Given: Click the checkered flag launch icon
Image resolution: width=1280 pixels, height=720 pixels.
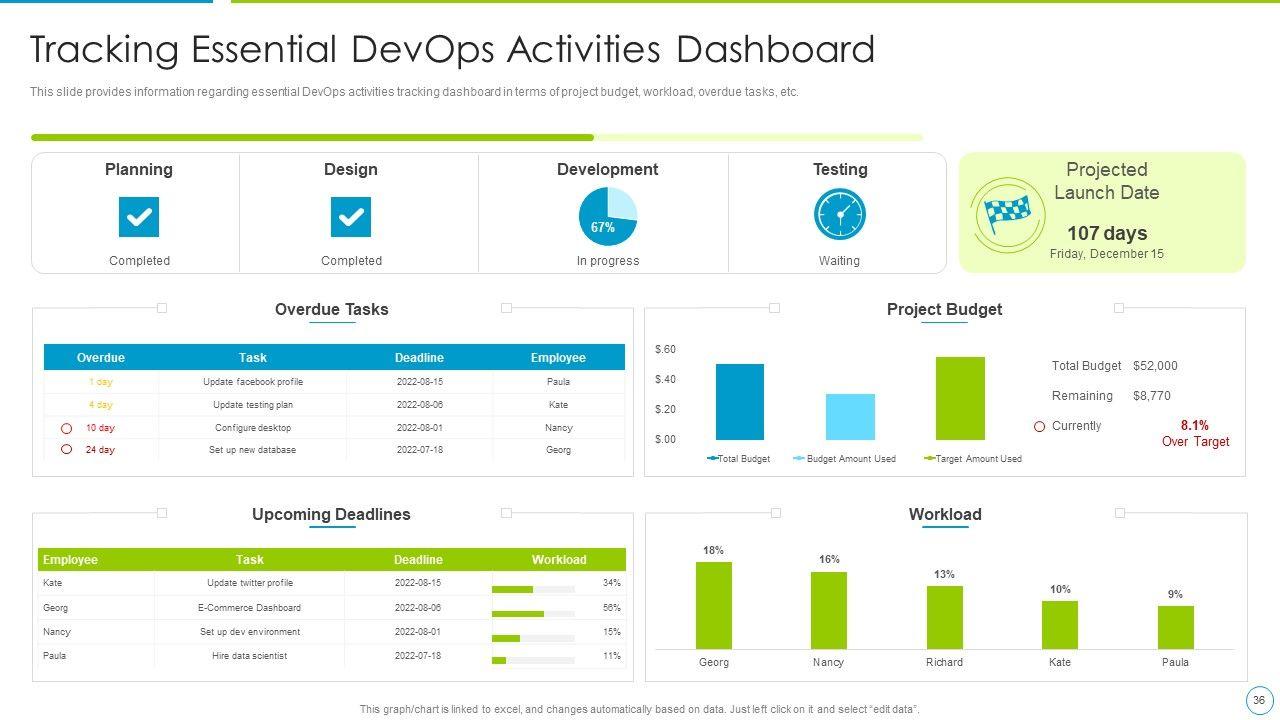Looking at the screenshot, I should [x=1008, y=213].
